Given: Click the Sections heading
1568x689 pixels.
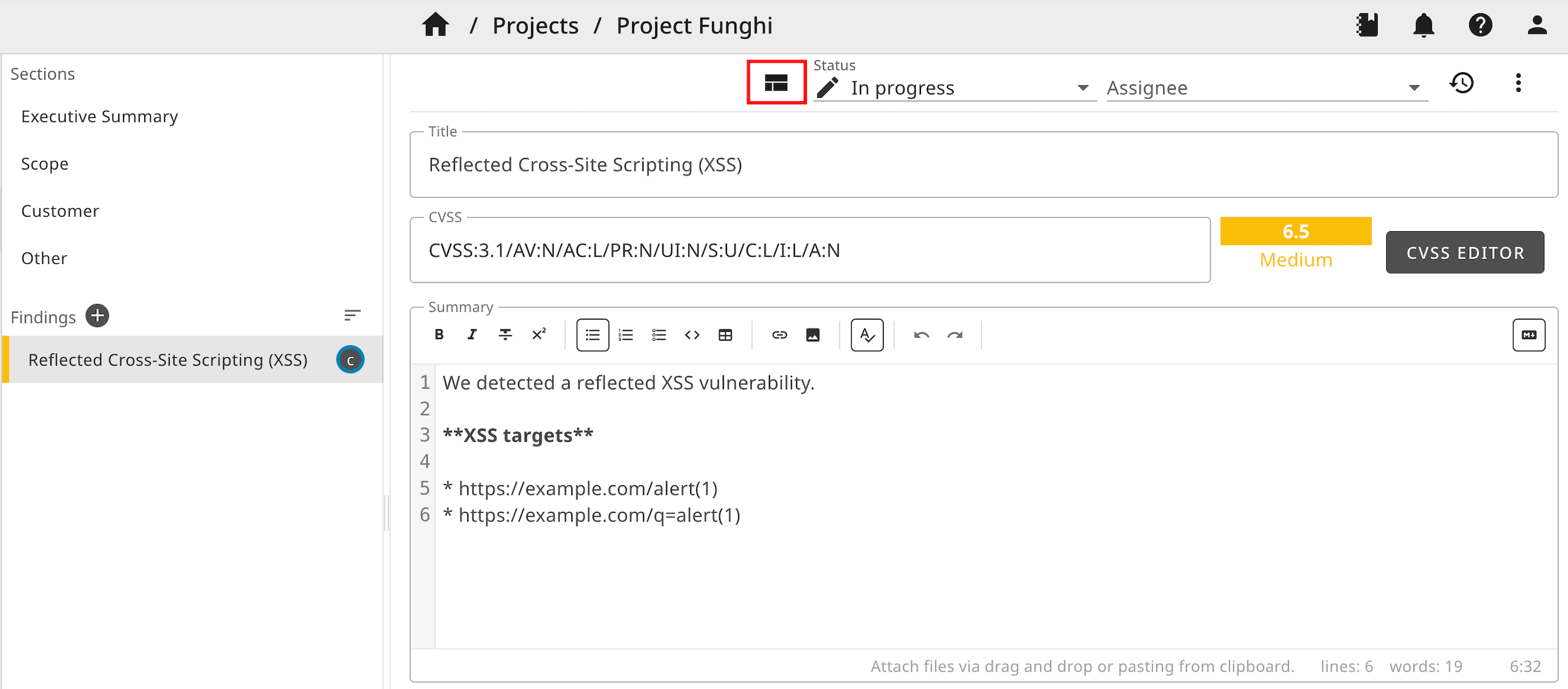Looking at the screenshot, I should [x=42, y=74].
